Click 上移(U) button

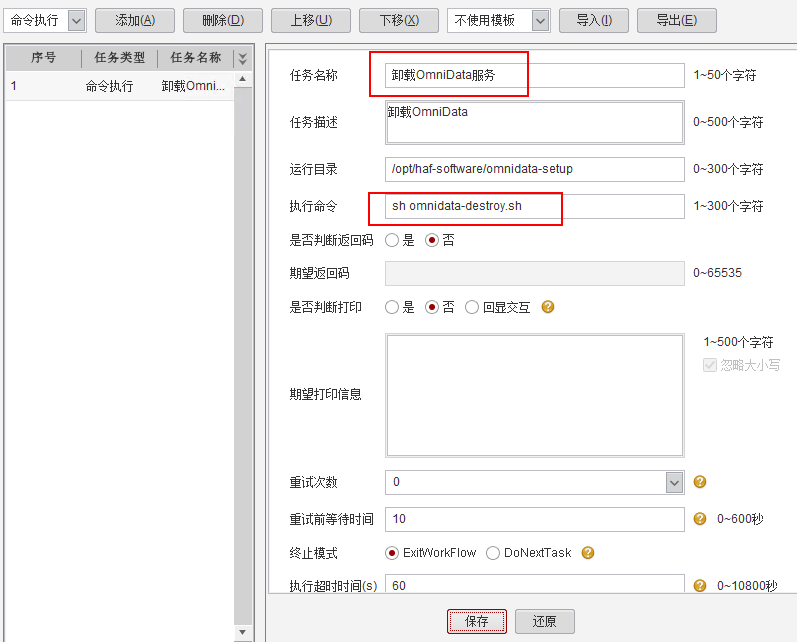(x=311, y=20)
